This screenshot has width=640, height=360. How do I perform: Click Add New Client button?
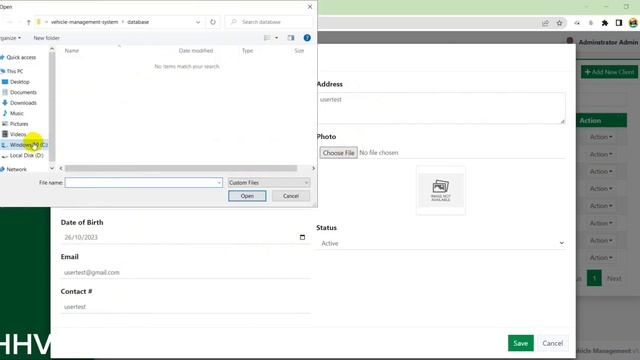coord(609,72)
